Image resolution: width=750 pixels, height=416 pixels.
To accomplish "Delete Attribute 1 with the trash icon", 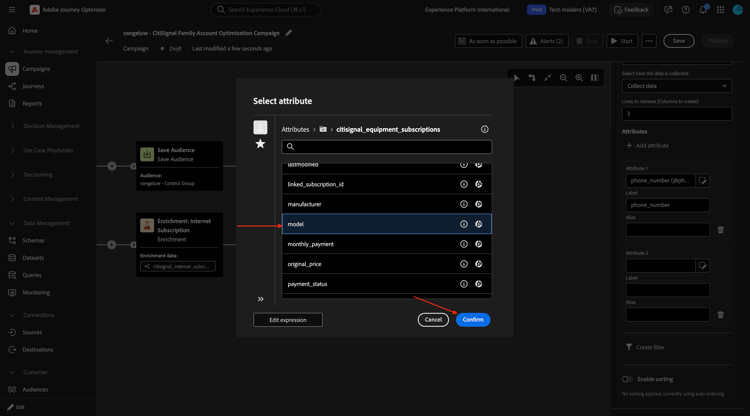I will 720,230.
